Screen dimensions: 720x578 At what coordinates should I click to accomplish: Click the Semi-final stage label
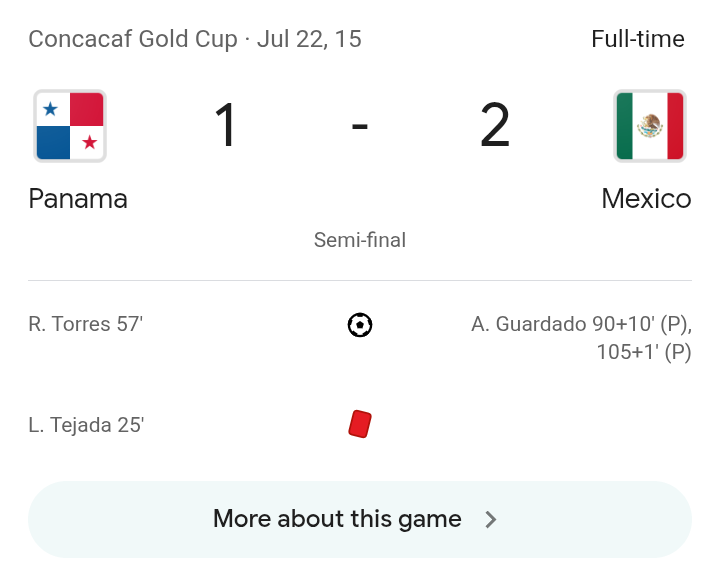point(360,240)
